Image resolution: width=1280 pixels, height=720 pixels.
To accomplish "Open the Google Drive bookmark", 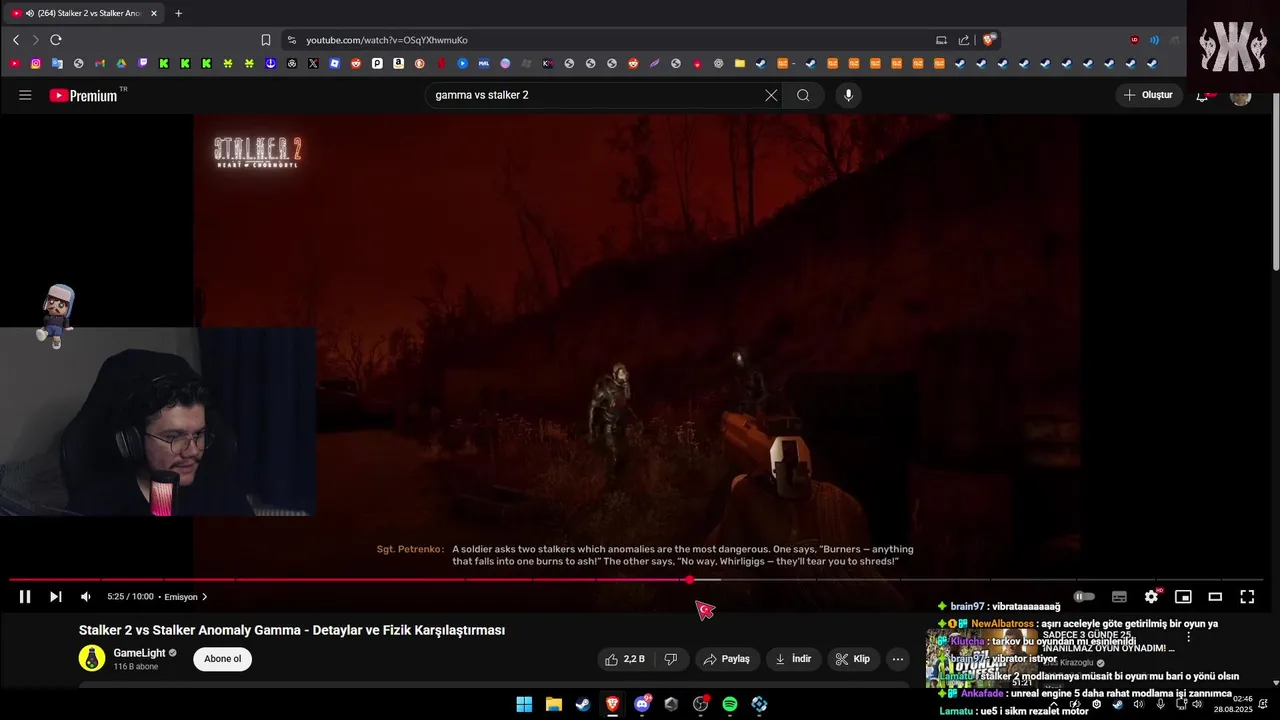I will click(x=121, y=63).
